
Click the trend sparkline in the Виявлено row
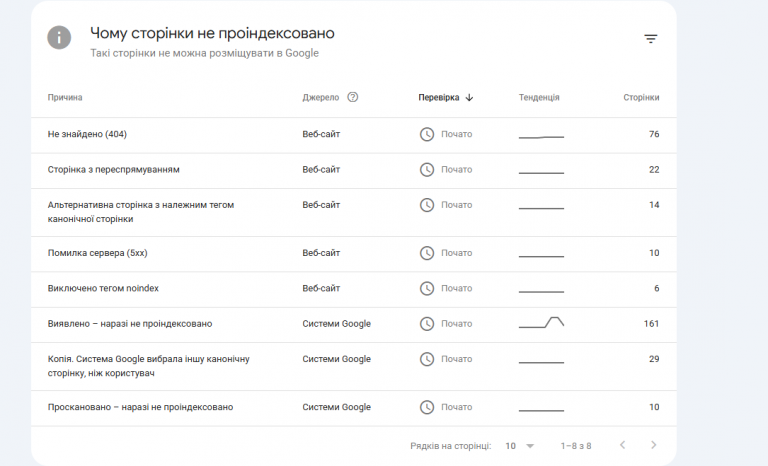point(541,322)
